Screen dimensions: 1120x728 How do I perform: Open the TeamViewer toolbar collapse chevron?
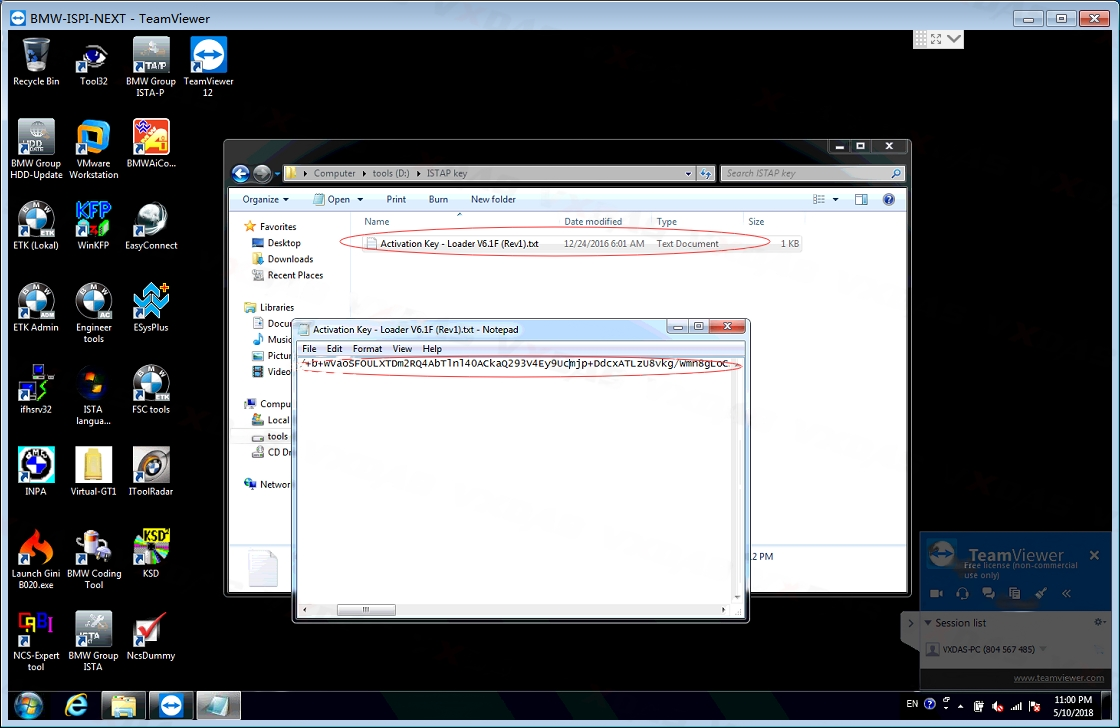point(1066,593)
